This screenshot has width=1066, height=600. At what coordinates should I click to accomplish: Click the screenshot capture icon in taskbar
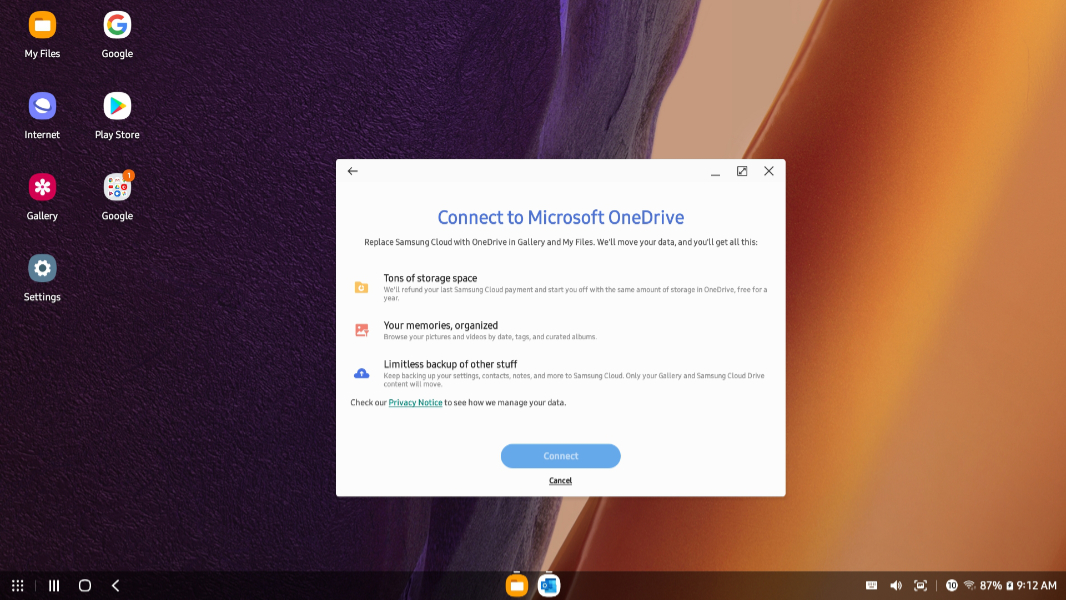point(920,586)
